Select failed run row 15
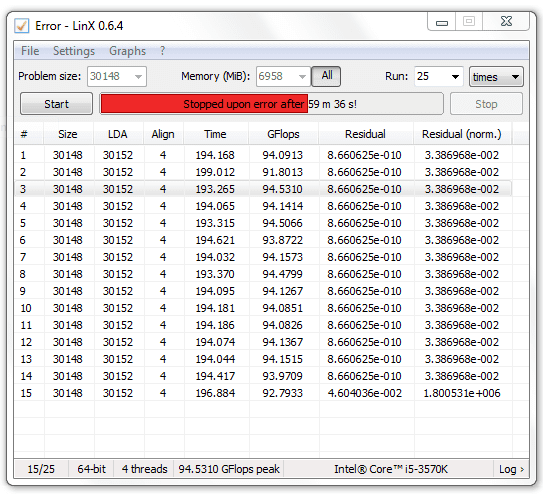 pyautogui.click(x=263, y=393)
